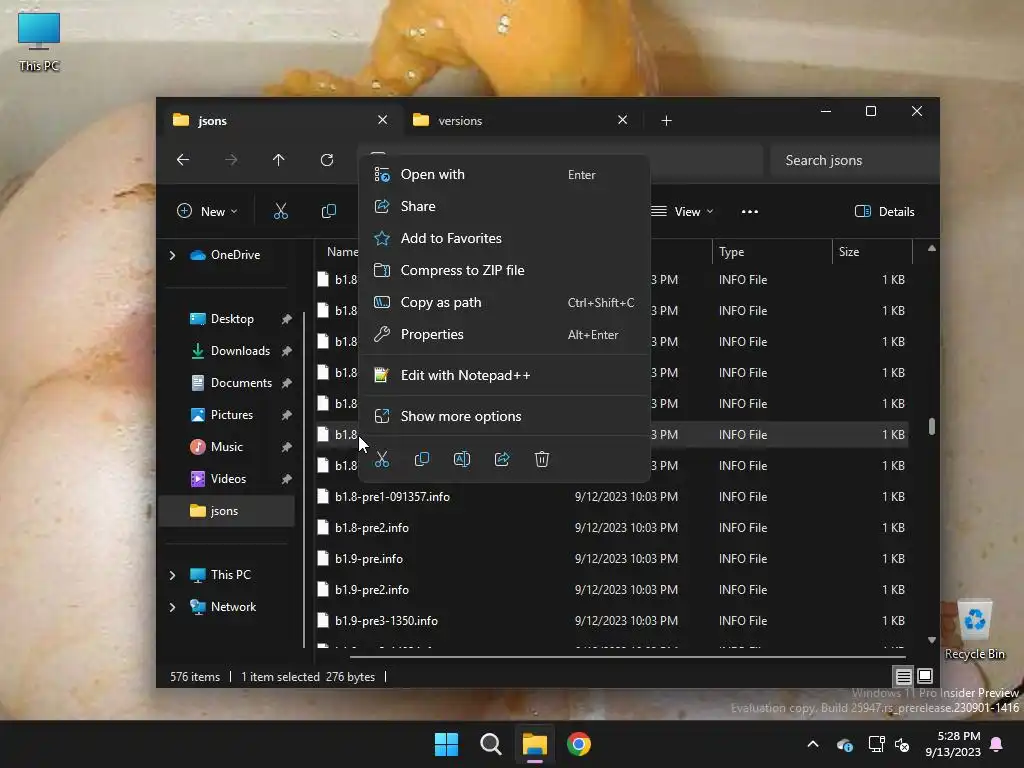Sort by the Type column header
This screenshot has height=768, width=1024.
771,251
